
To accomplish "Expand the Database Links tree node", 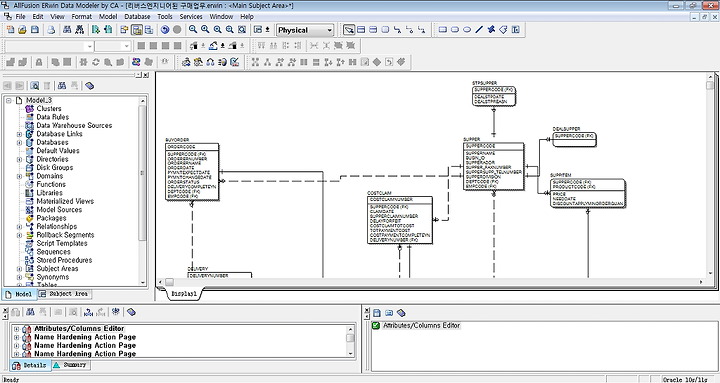I will click(x=19, y=134).
